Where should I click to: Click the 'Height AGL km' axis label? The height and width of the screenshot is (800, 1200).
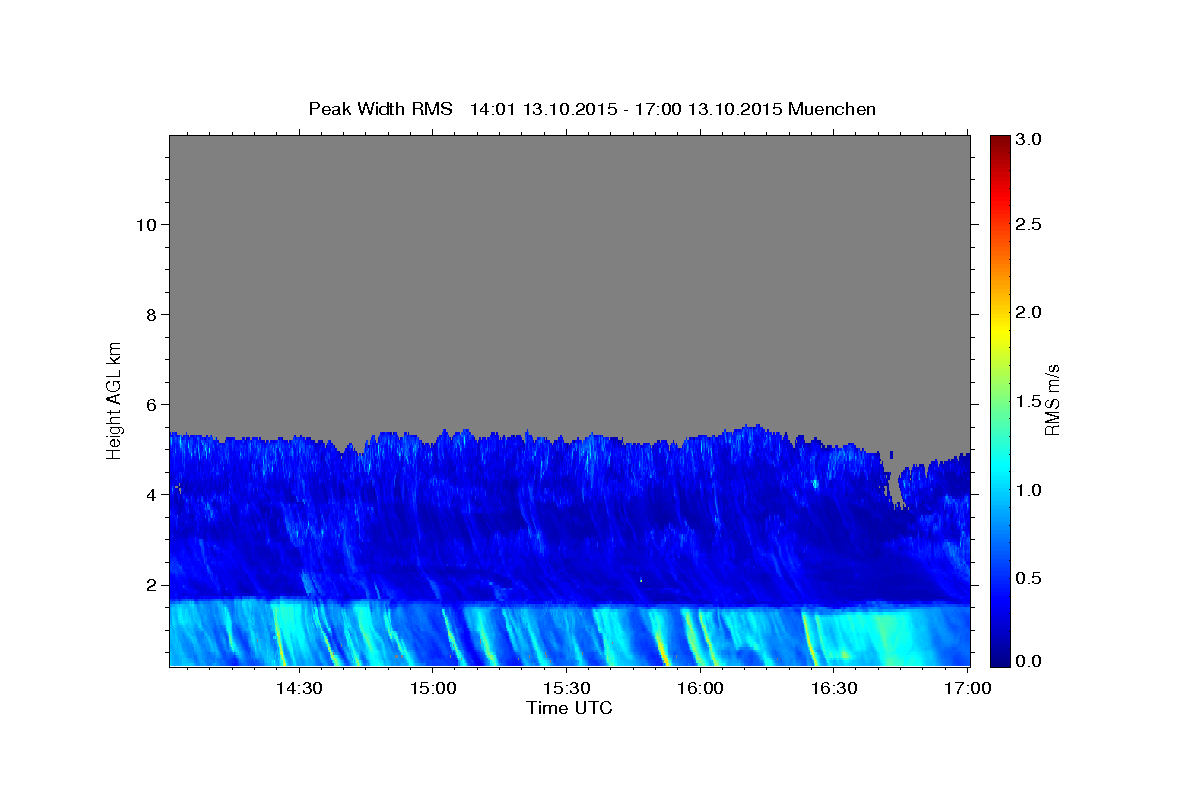[x=115, y=400]
